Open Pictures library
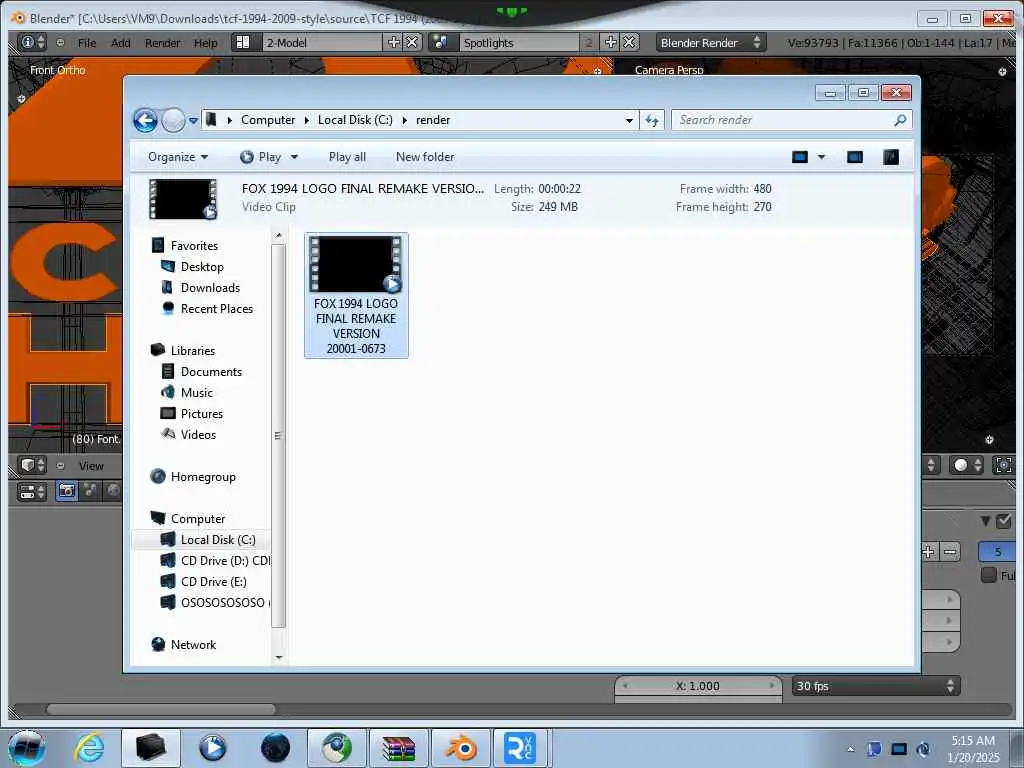This screenshot has height=768, width=1024. (202, 413)
